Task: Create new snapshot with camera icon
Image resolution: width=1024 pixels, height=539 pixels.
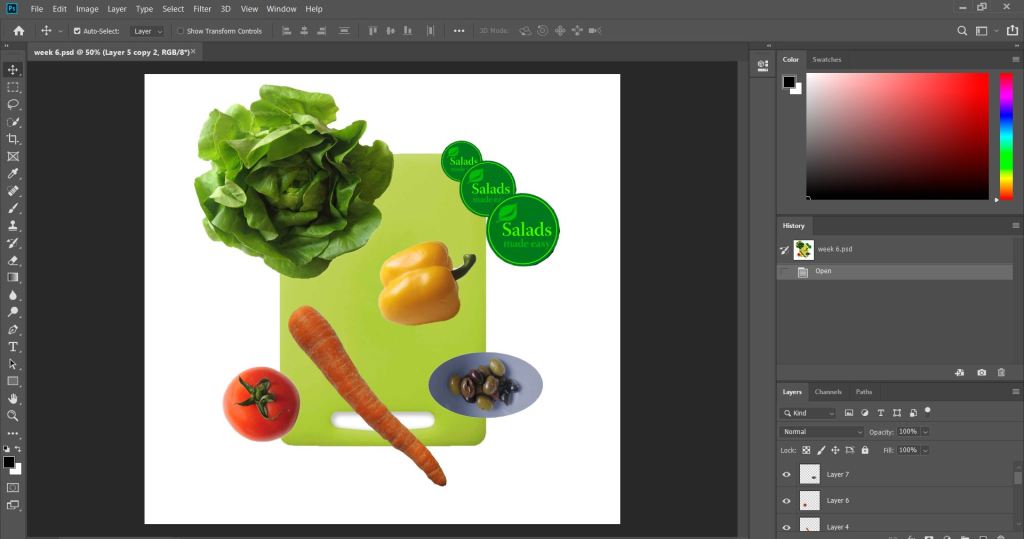Action: (x=981, y=372)
